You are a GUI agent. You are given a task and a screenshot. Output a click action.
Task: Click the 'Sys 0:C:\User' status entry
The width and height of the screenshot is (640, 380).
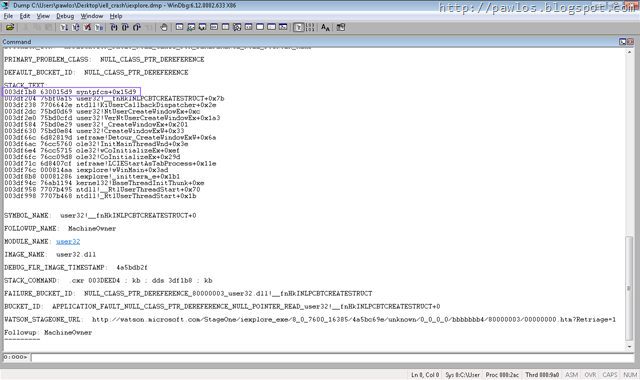pyautogui.click(x=462, y=375)
